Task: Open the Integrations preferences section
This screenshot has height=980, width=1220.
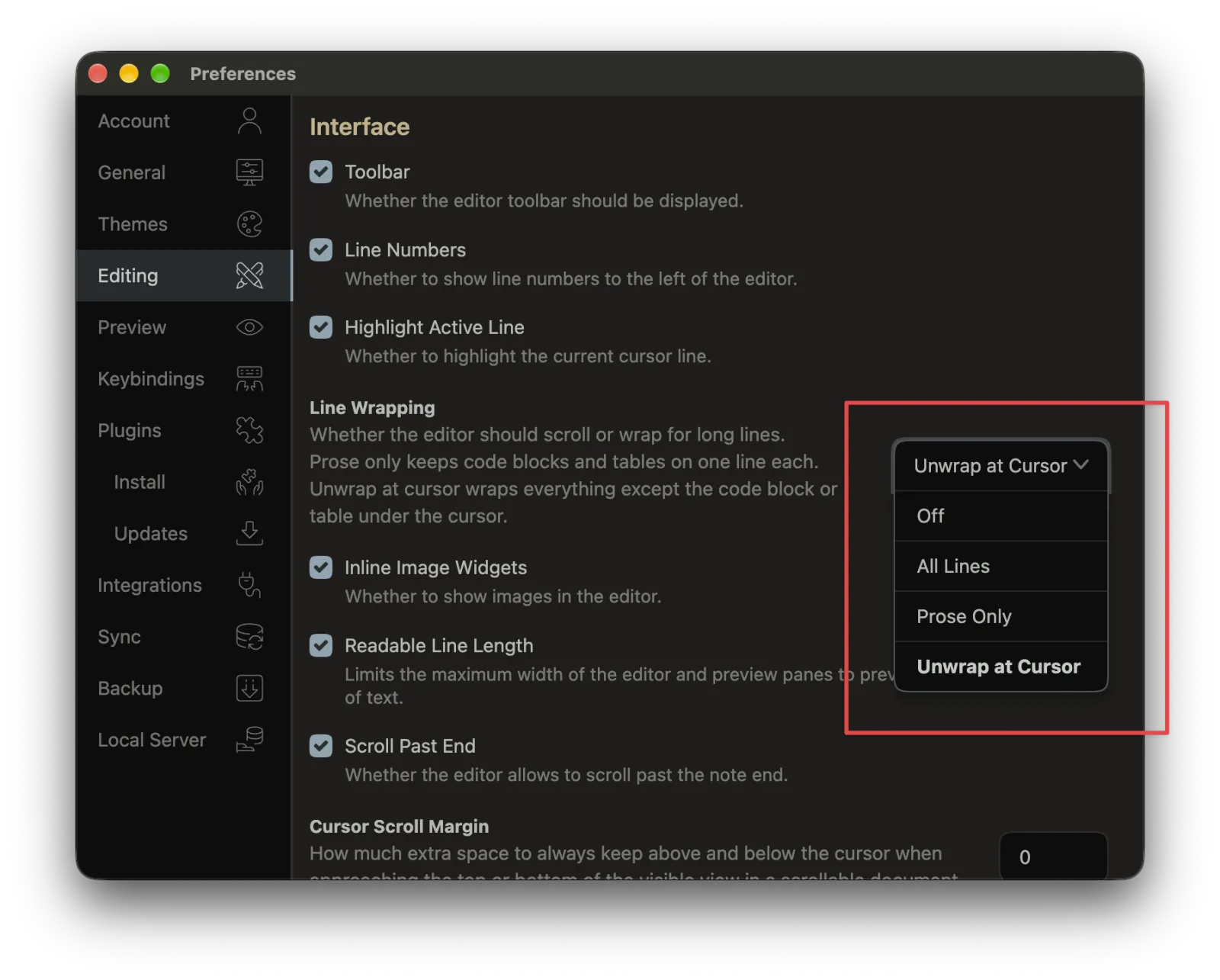Action: tap(184, 585)
